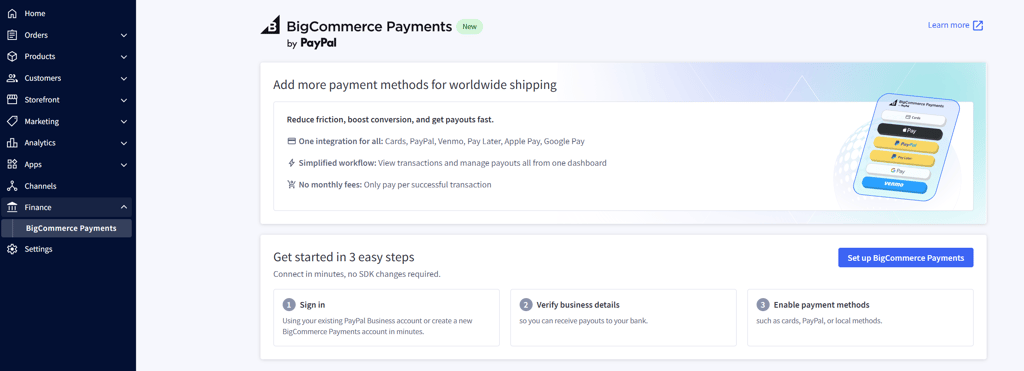Image resolution: width=1024 pixels, height=371 pixels.
Task: Click the Orders clipboard icon
Action: pyautogui.click(x=12, y=35)
